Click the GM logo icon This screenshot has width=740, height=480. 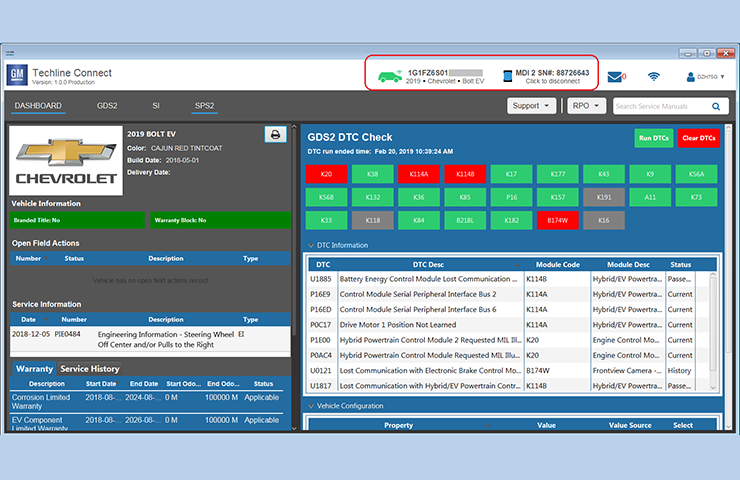click(x=17, y=77)
